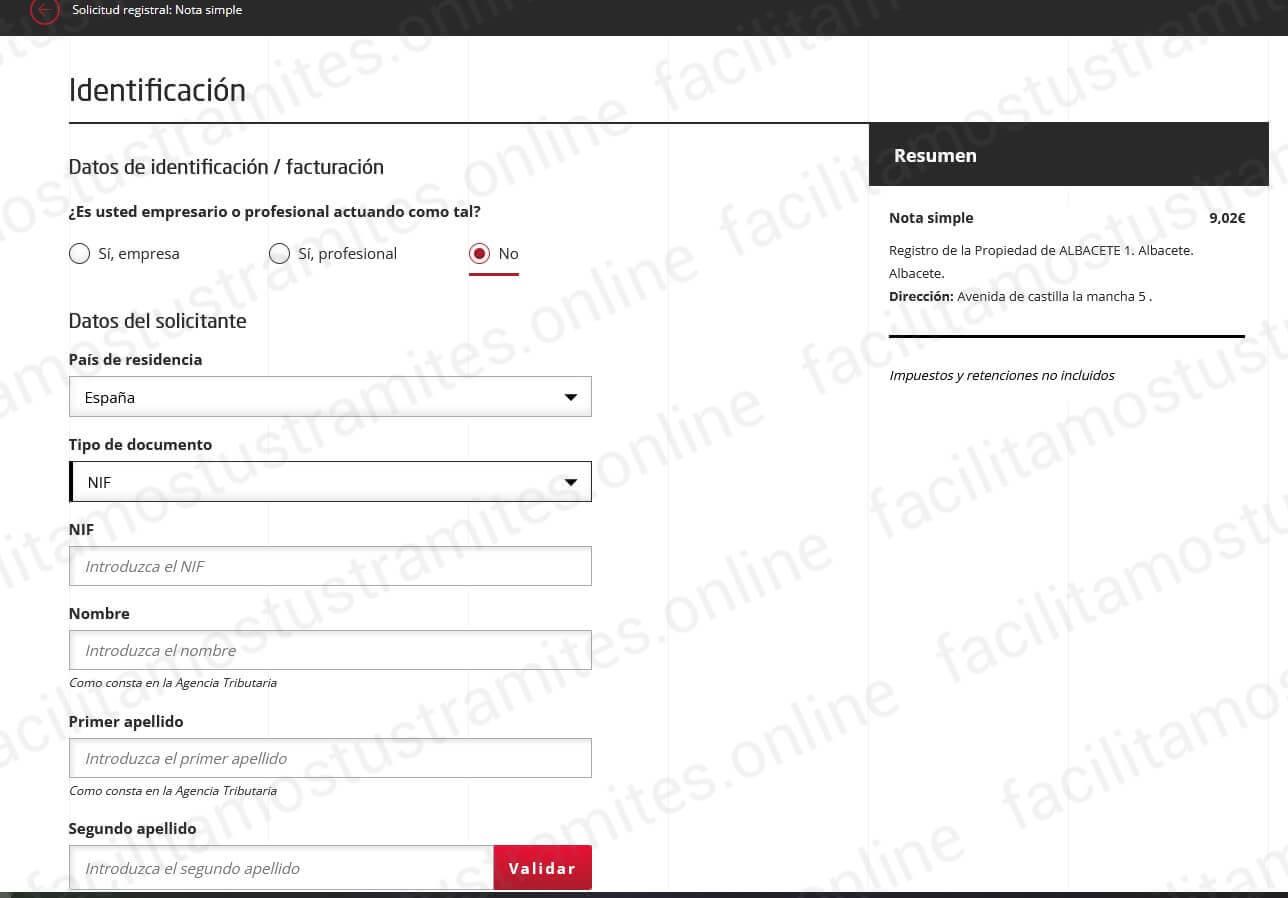The height and width of the screenshot is (898, 1288).
Task: Click the chevron on País de residencia selector
Action: (x=571, y=396)
